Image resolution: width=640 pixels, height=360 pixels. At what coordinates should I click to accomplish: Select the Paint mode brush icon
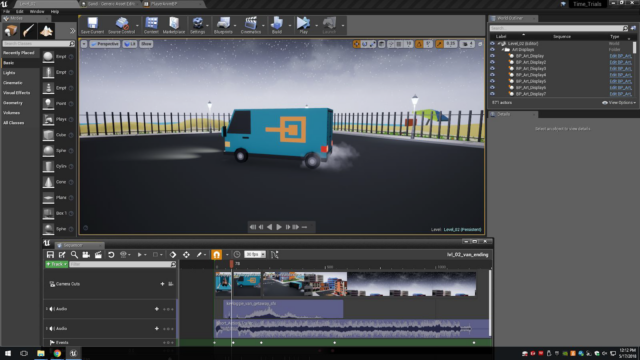pyautogui.click(x=28, y=31)
